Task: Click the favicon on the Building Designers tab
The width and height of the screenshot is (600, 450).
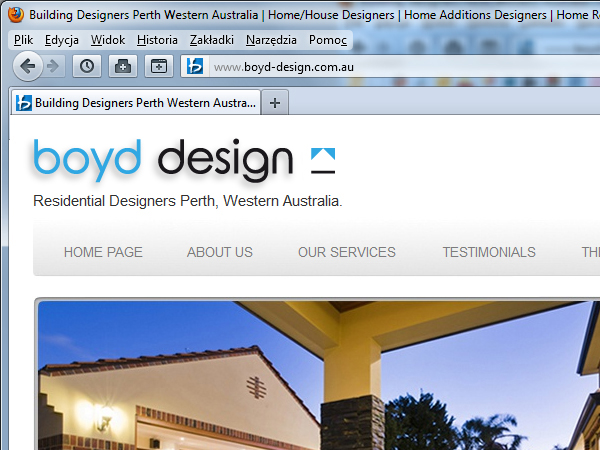Action: point(24,103)
